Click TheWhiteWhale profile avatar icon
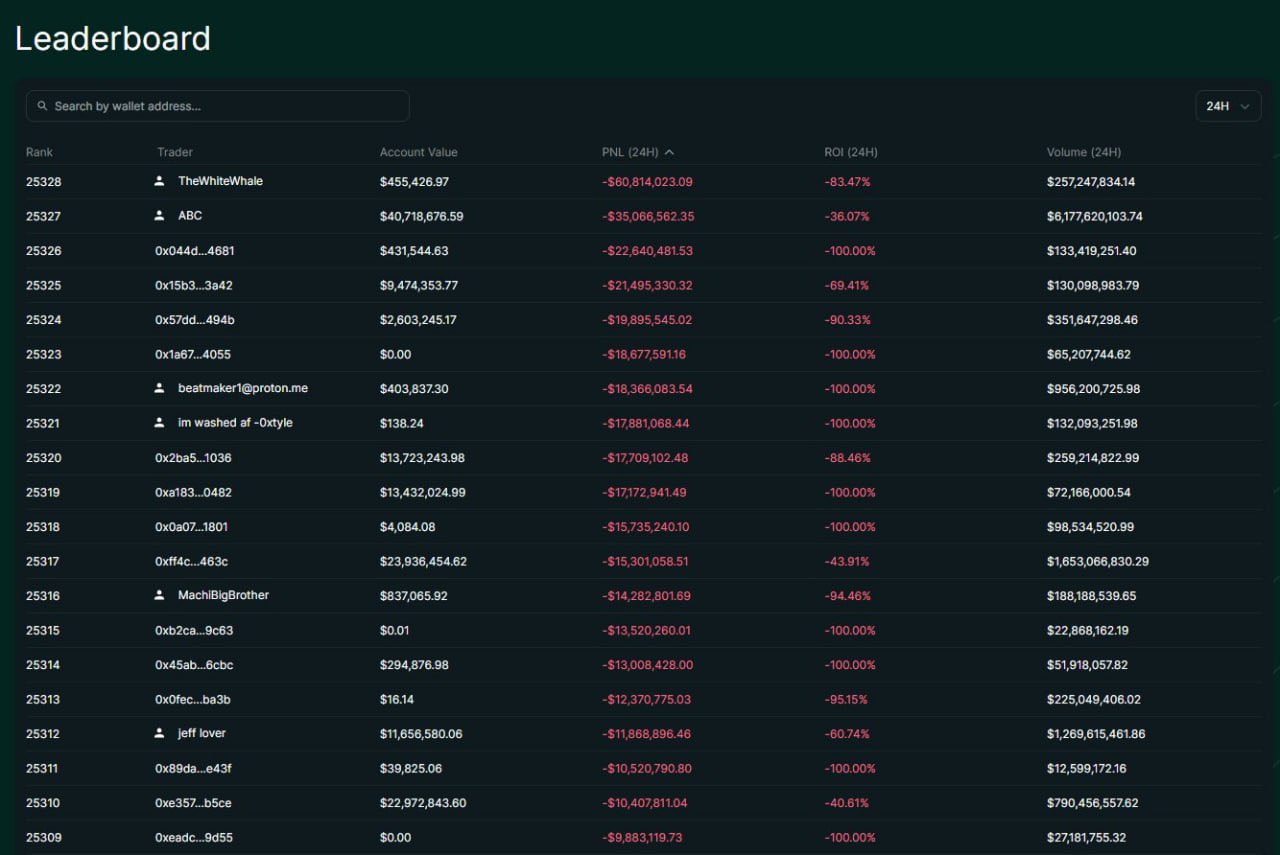 point(159,181)
